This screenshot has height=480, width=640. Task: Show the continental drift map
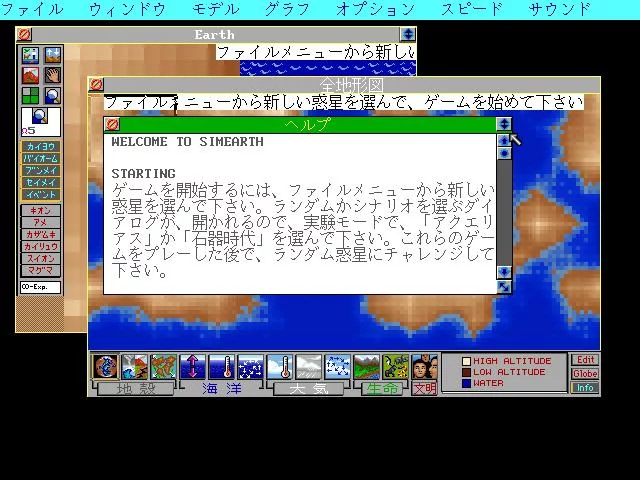(x=163, y=367)
